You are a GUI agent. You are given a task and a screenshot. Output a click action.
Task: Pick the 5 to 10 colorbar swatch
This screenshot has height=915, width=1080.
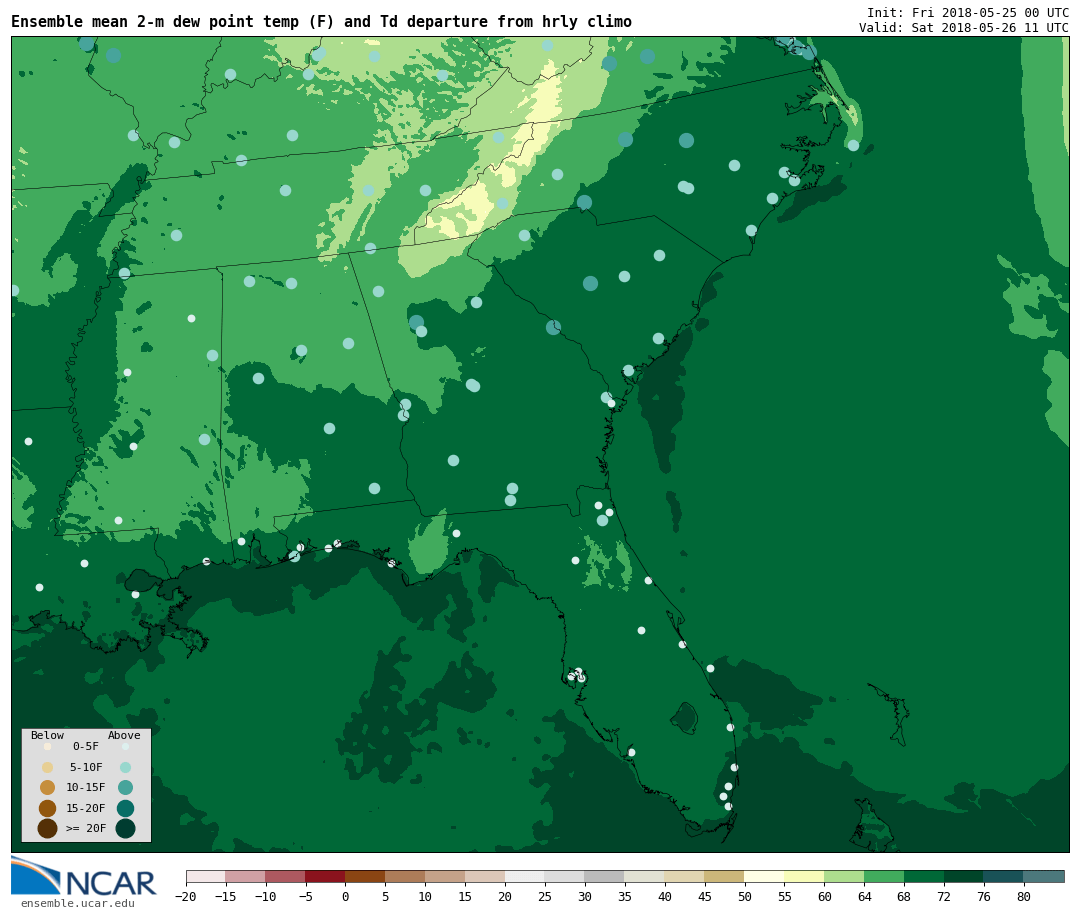coord(405,876)
